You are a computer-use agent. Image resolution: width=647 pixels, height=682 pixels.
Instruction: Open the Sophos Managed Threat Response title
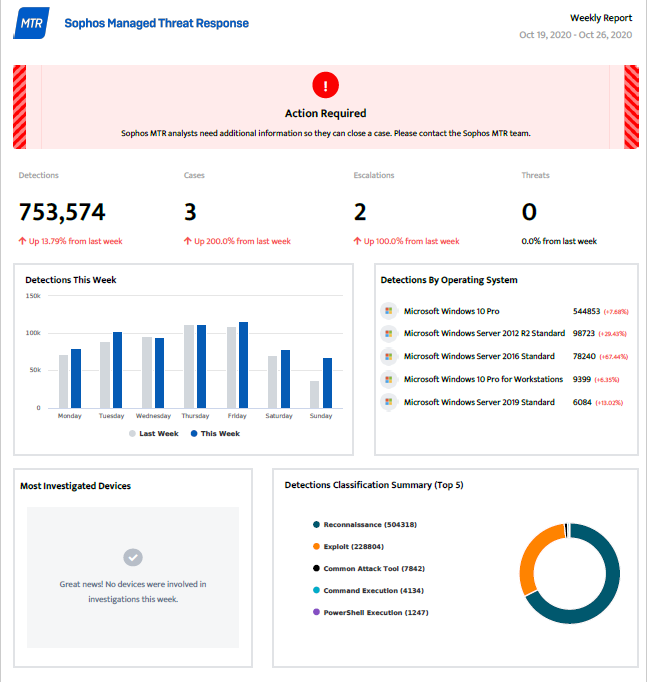(x=157, y=23)
